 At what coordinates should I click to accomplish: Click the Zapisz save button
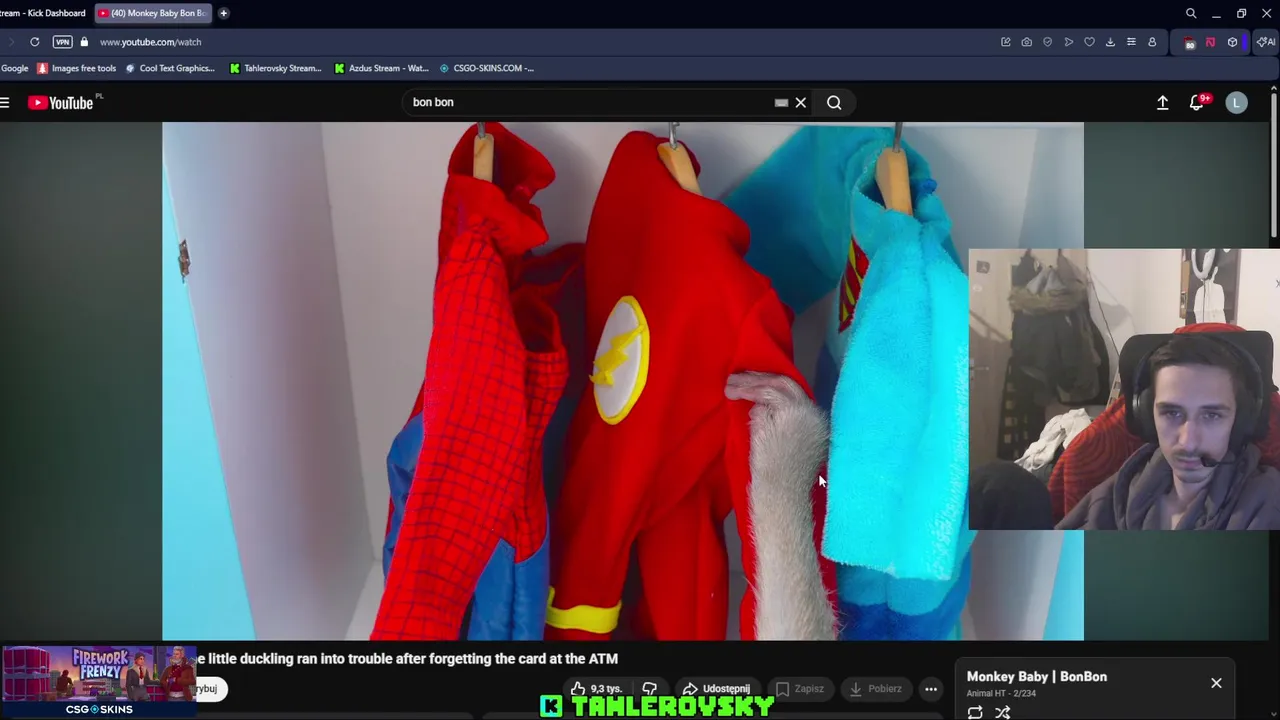pyautogui.click(x=800, y=688)
